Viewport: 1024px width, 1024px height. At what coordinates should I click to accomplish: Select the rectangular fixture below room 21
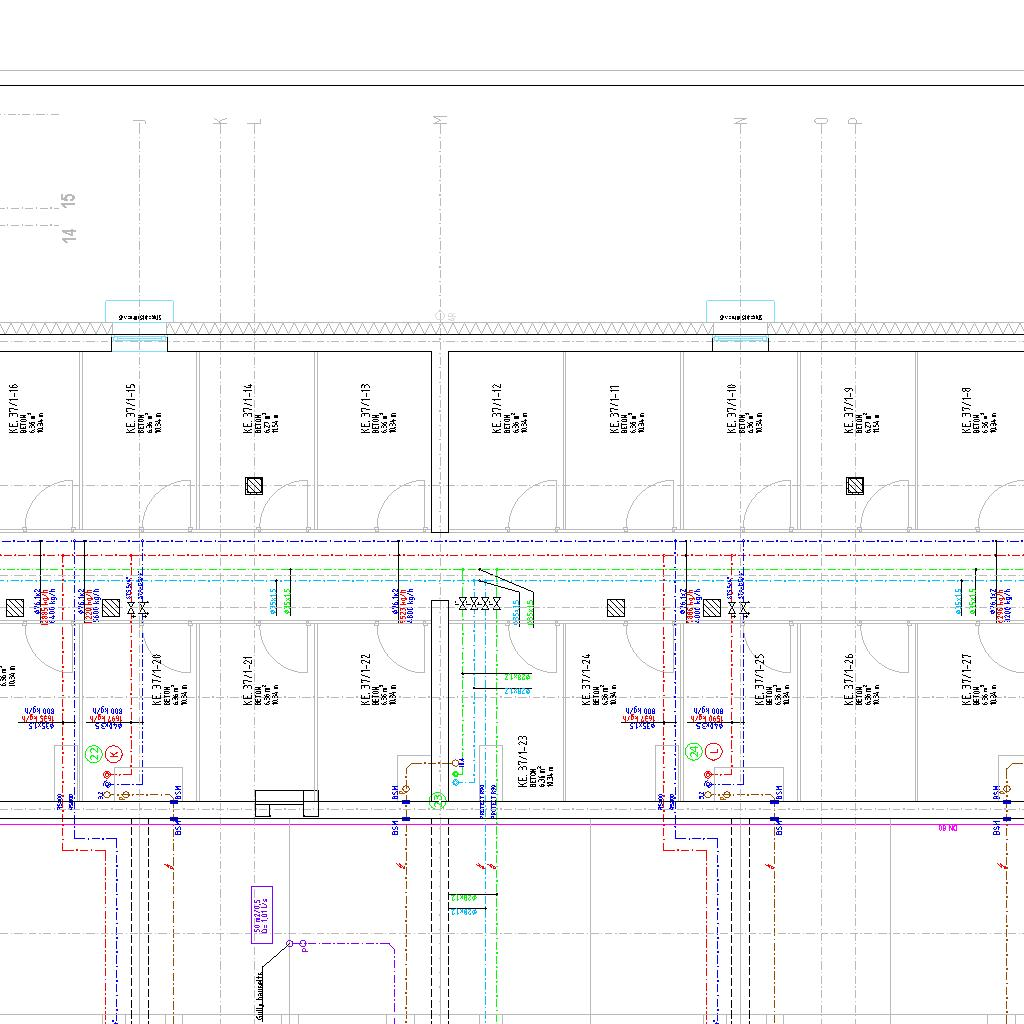pos(286,803)
